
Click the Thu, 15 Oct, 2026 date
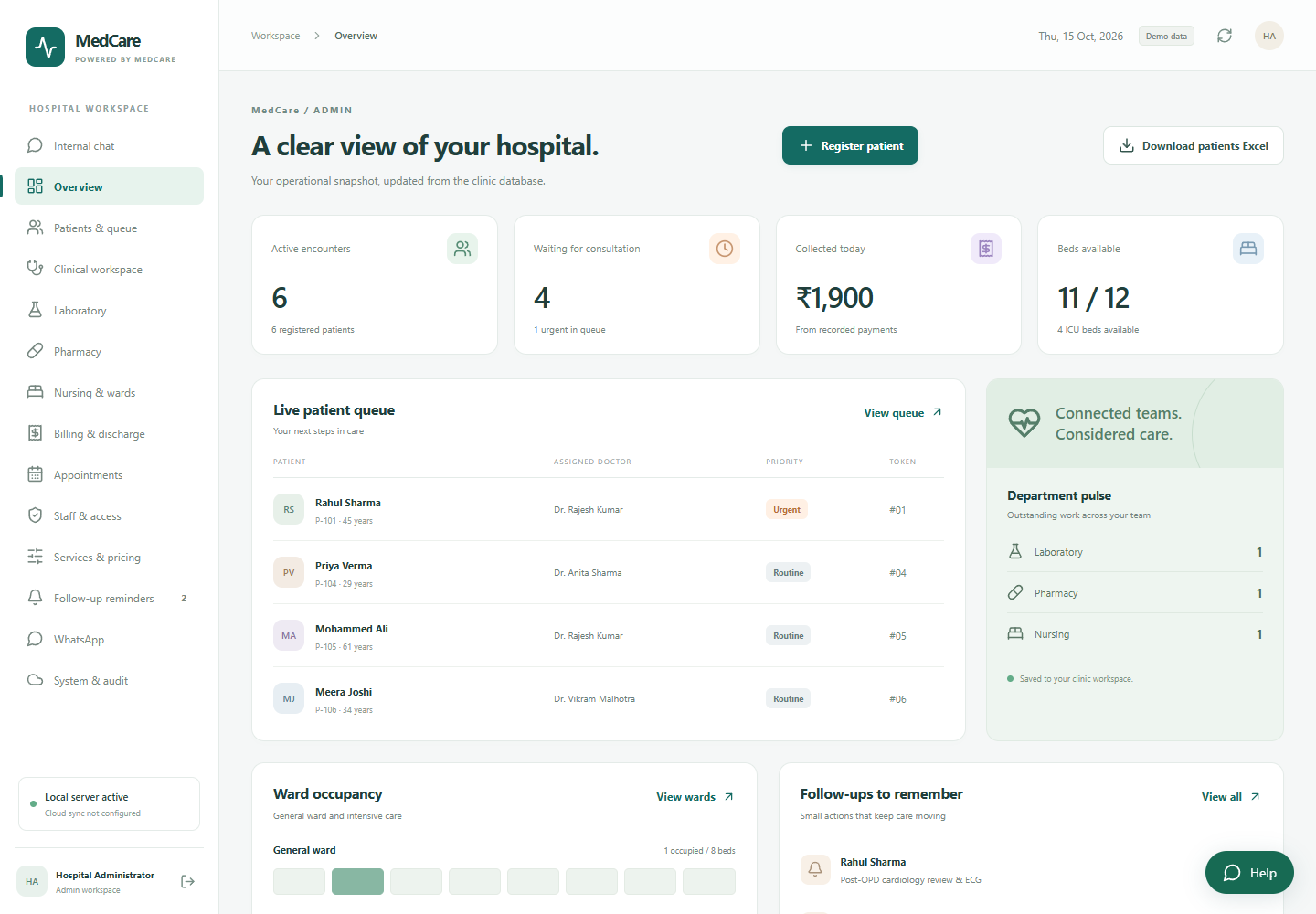coord(1081,37)
